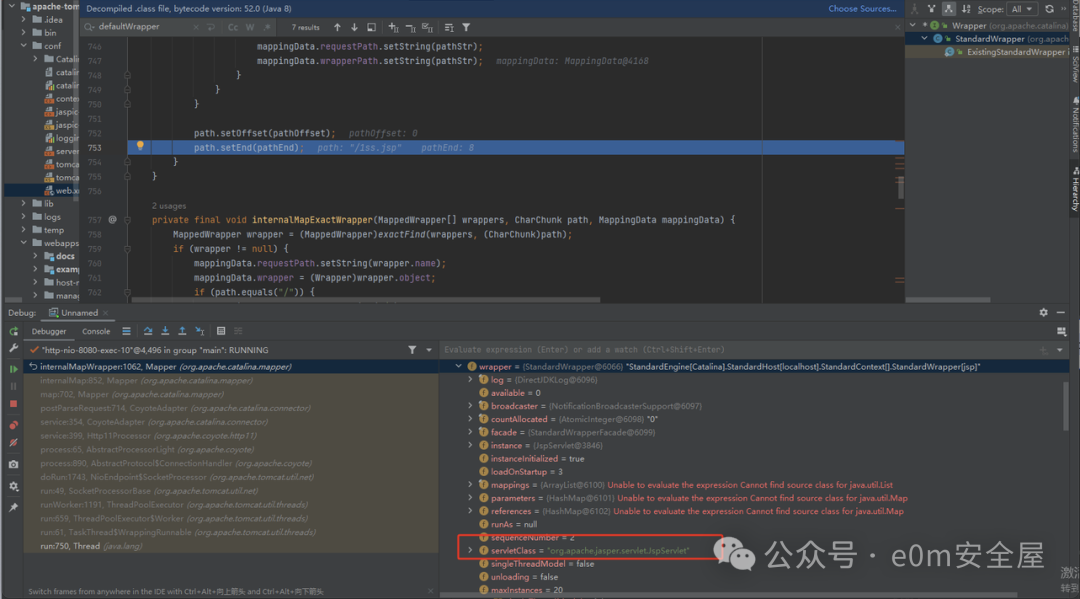This screenshot has width=1080, height=599.
Task: Go to next search occurrence arrow
Action: [x=354, y=28]
